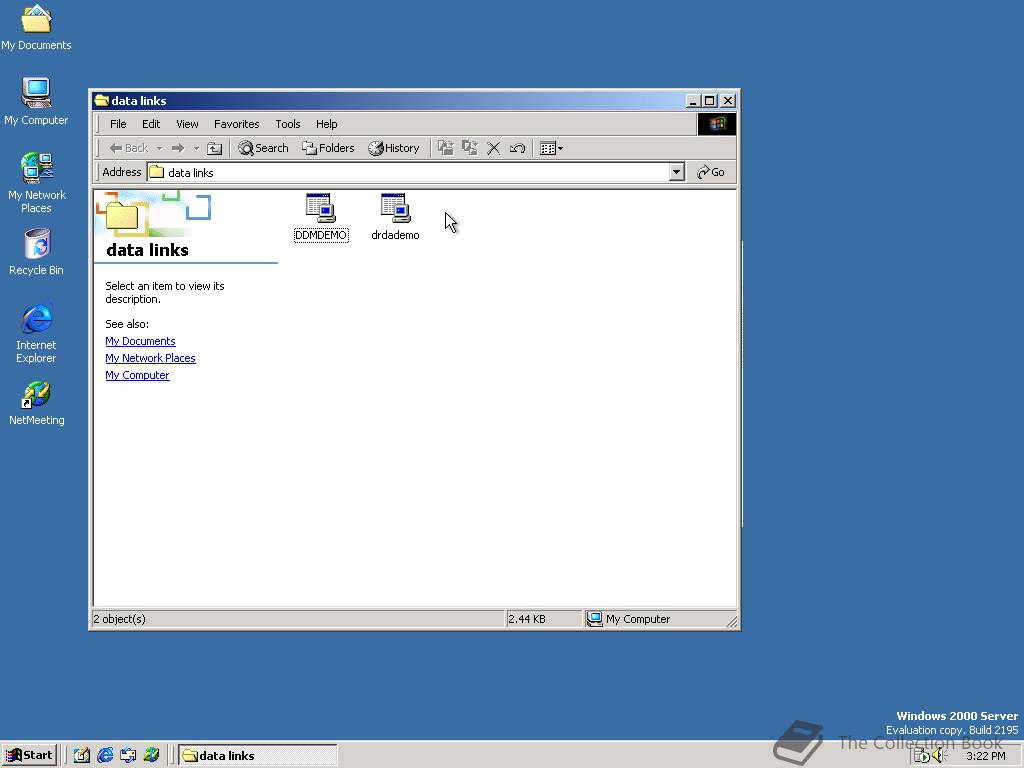The image size is (1024, 768).
Task: Click the system tray clock 3:22 PM
Action: pyautogui.click(x=986, y=756)
